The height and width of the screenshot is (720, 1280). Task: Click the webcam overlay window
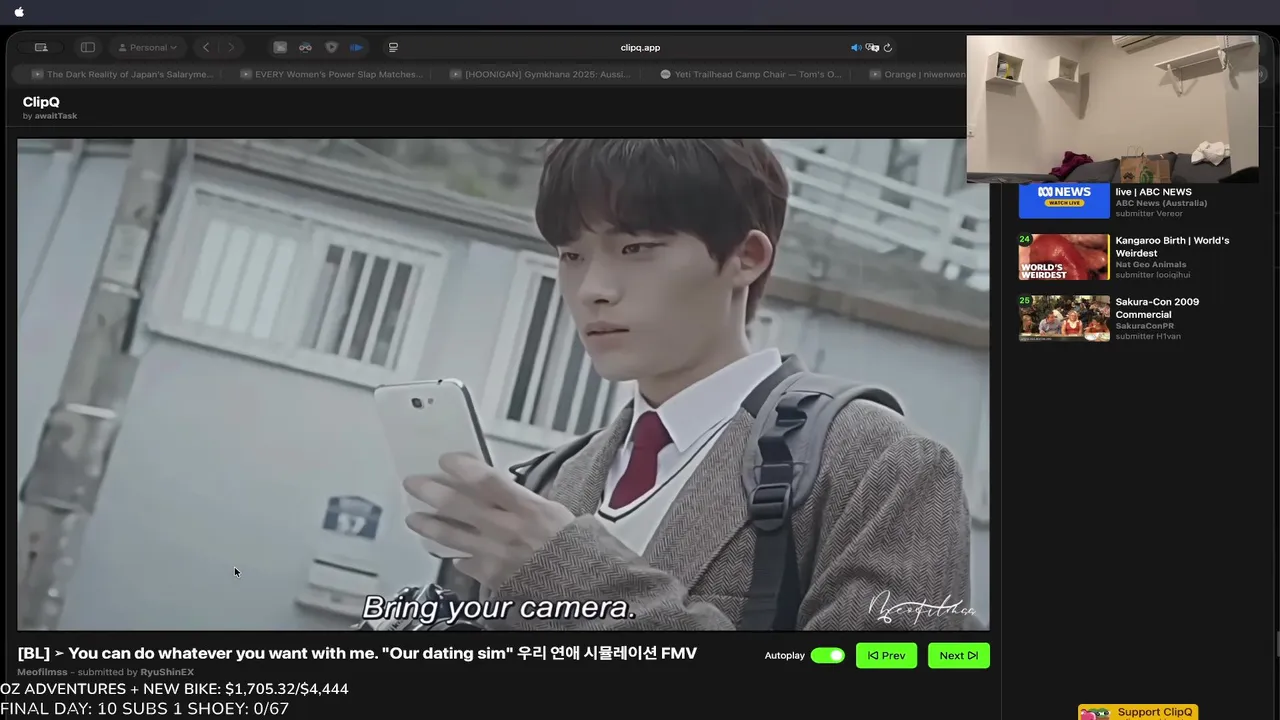1112,109
